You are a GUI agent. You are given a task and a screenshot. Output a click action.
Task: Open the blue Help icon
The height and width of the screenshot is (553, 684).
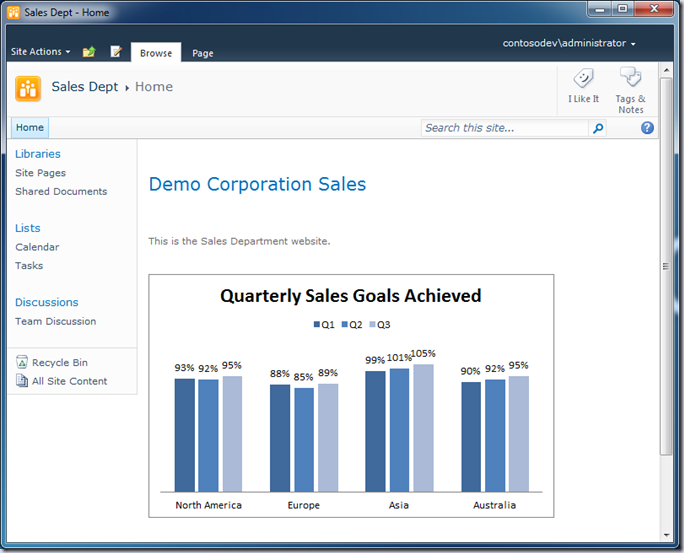(647, 128)
